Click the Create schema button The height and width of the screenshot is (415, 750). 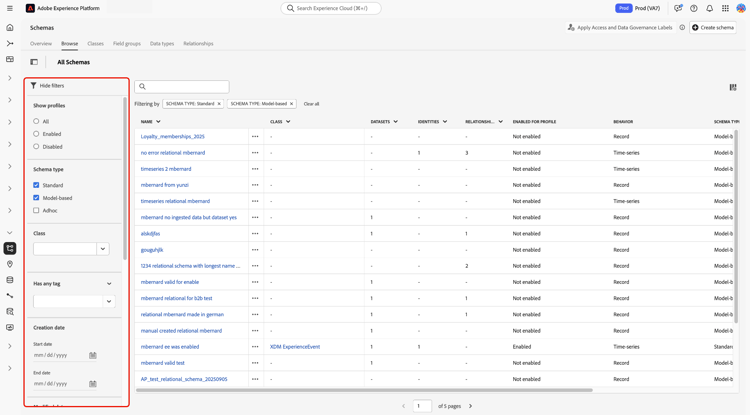point(713,27)
